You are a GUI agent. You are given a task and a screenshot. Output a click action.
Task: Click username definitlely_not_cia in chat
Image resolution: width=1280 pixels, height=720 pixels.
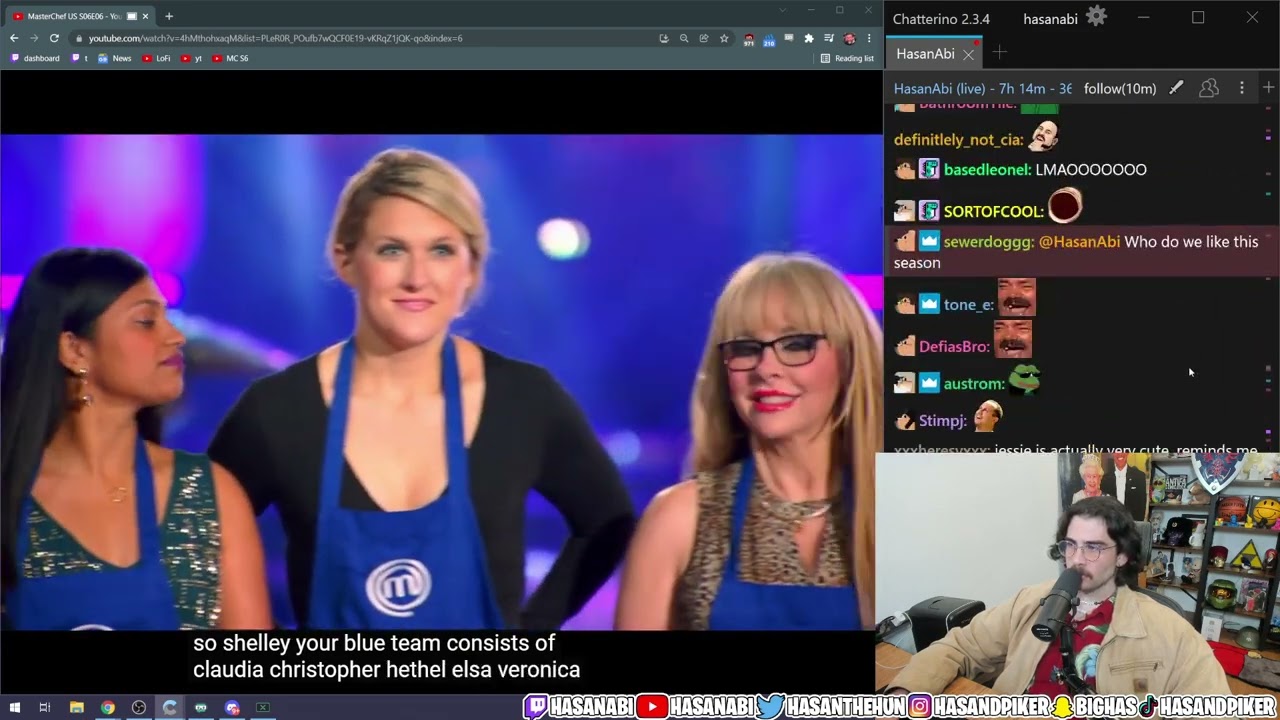point(958,140)
